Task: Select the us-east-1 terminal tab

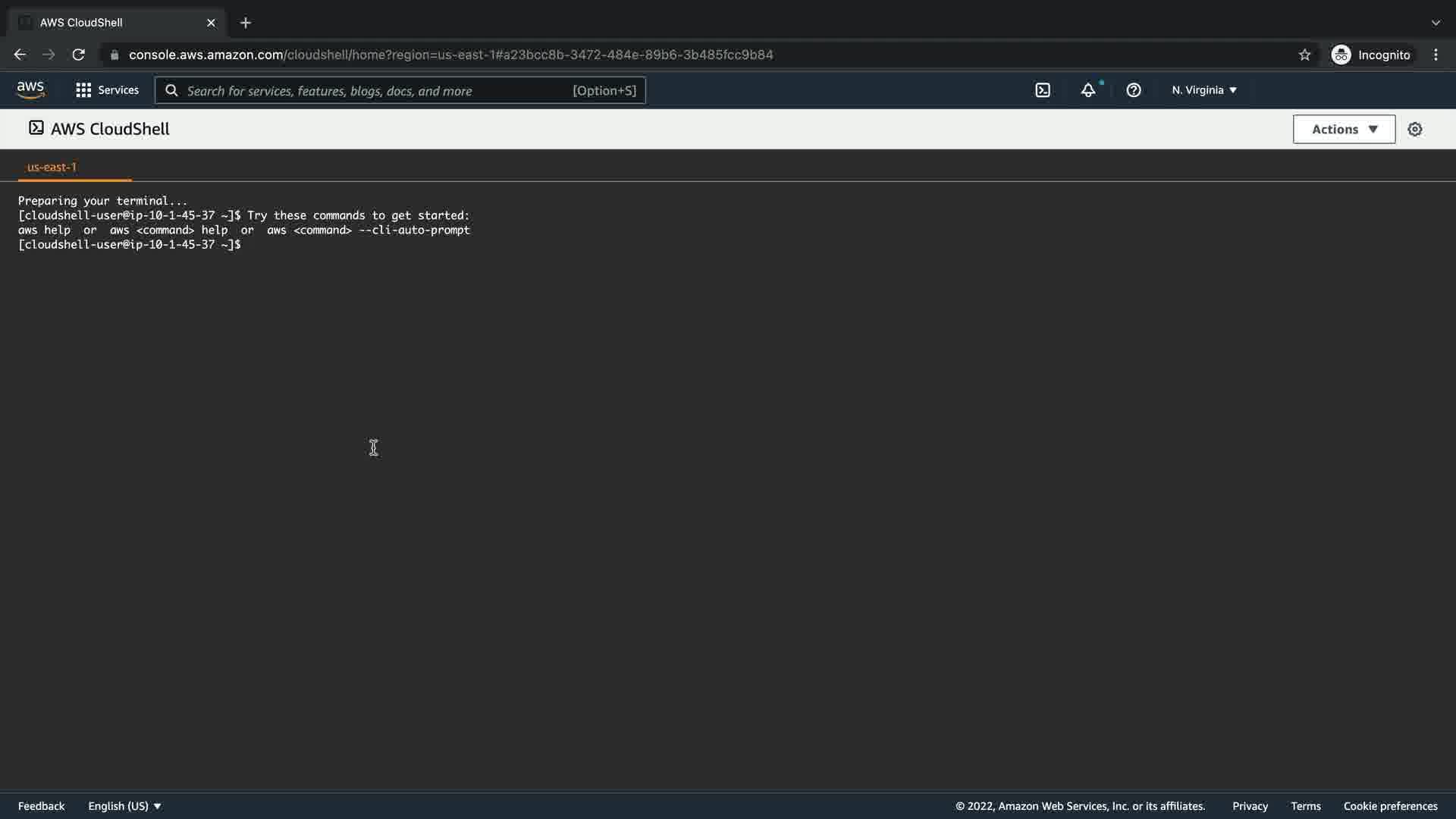Action: coord(52,167)
